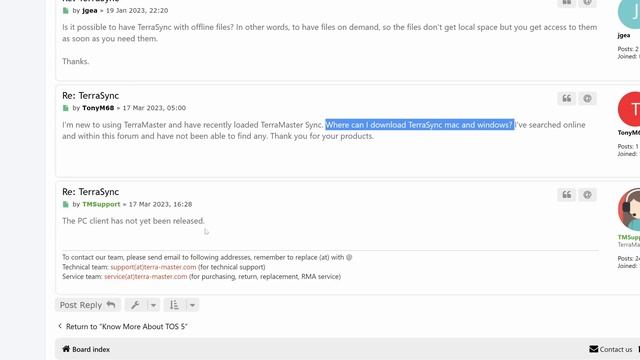The height and width of the screenshot is (360, 640).
Task: Click date "17 Mar 2023, 05:00"
Action: [154, 108]
